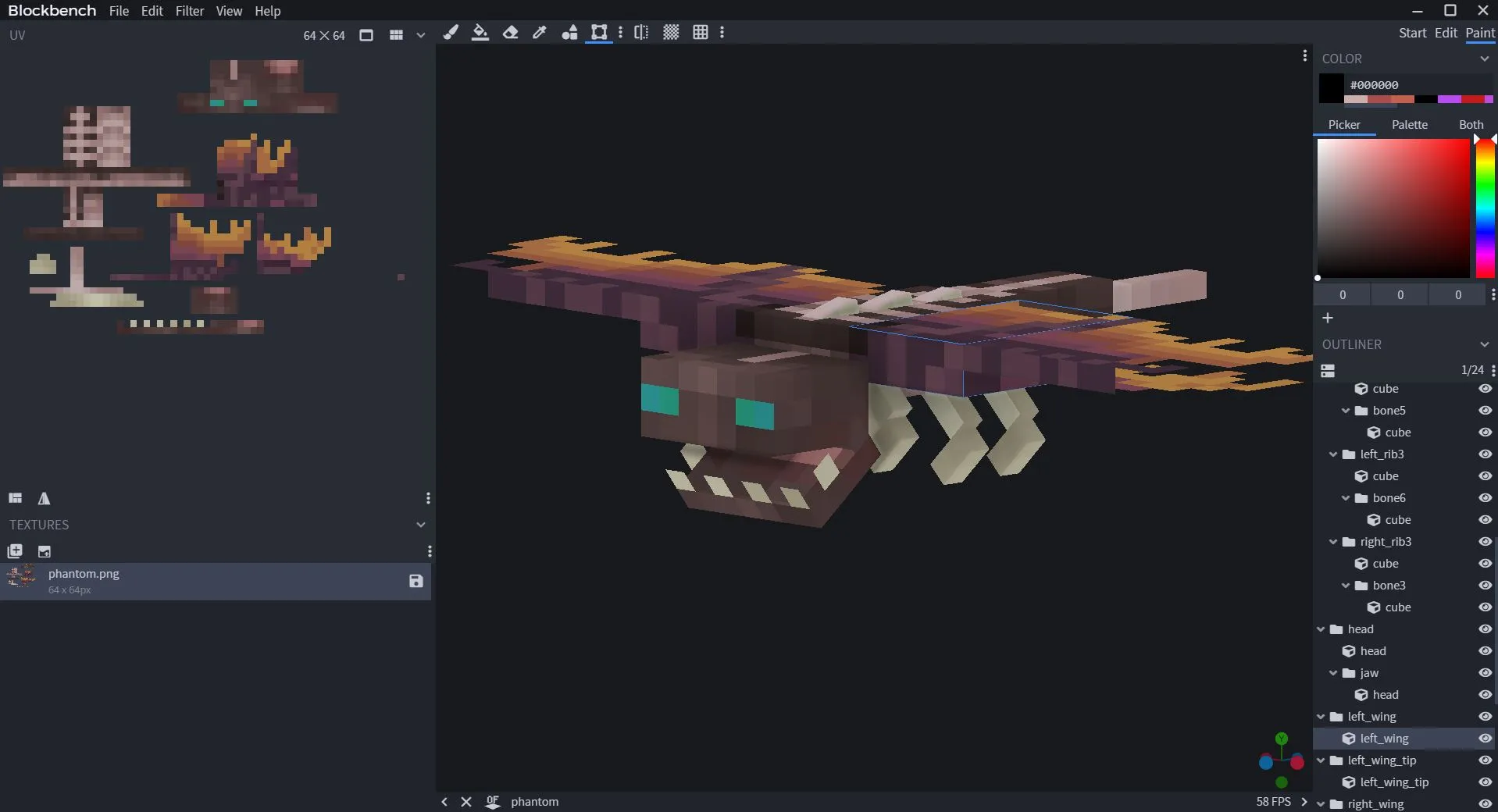
Task: Close the phantom animation/tab with X
Action: pos(466,802)
